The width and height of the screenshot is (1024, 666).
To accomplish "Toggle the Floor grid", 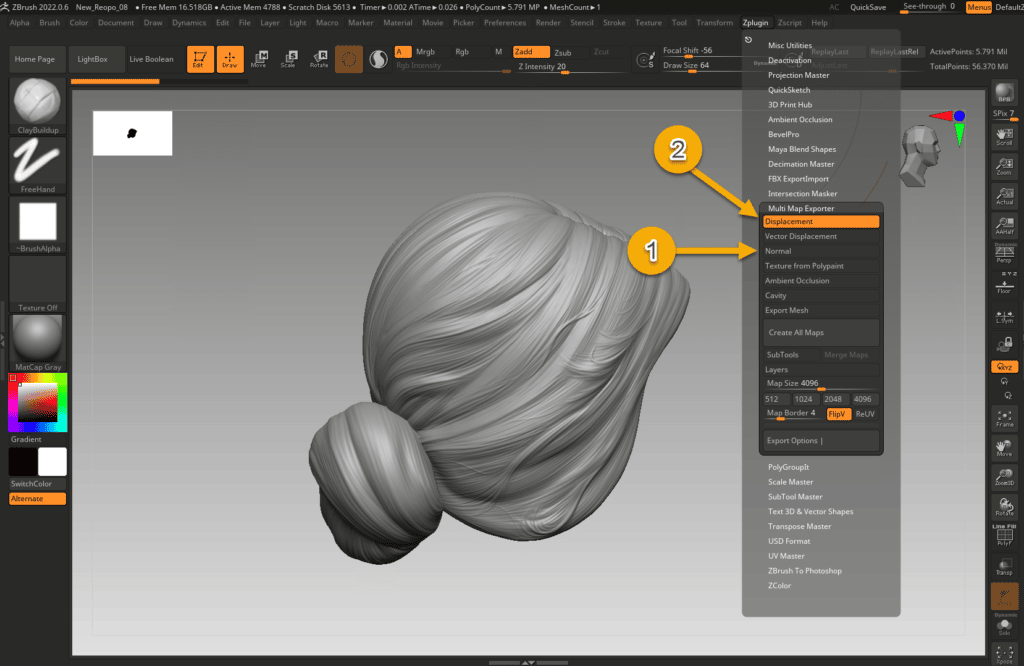I will click(1004, 285).
